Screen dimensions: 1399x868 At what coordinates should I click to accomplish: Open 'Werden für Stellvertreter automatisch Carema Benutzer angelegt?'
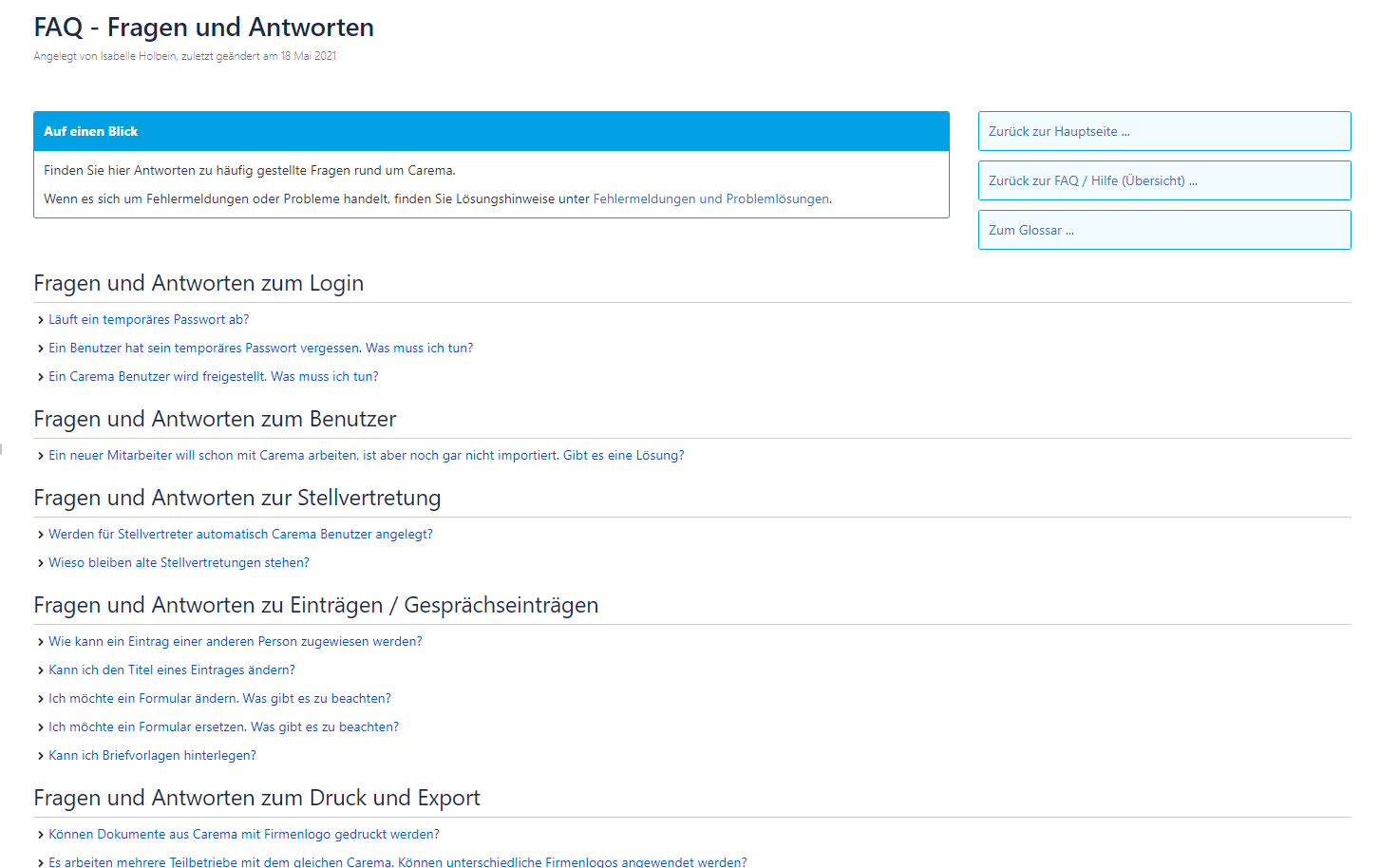coord(241,535)
